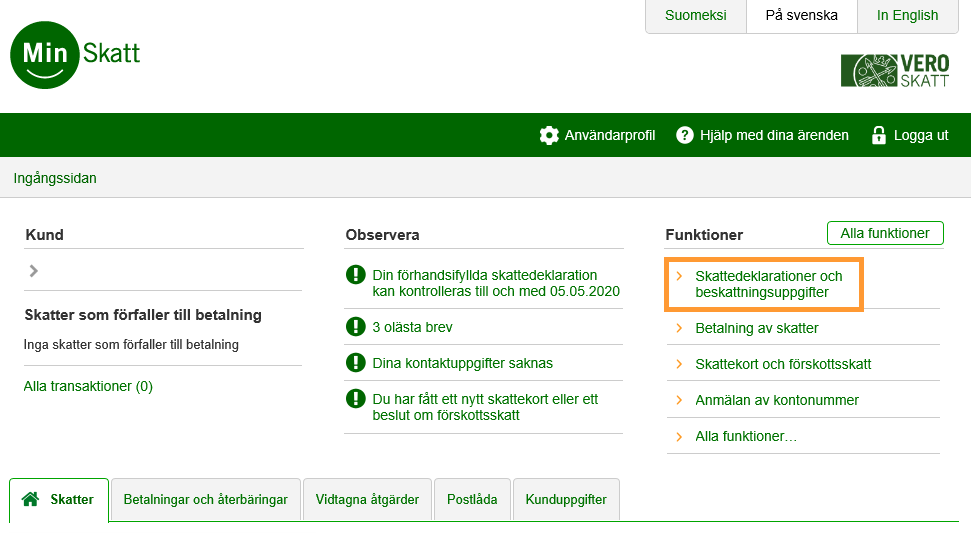The image size is (971, 533).
Task: Click the Vero Skatt logo
Action: 895,70
